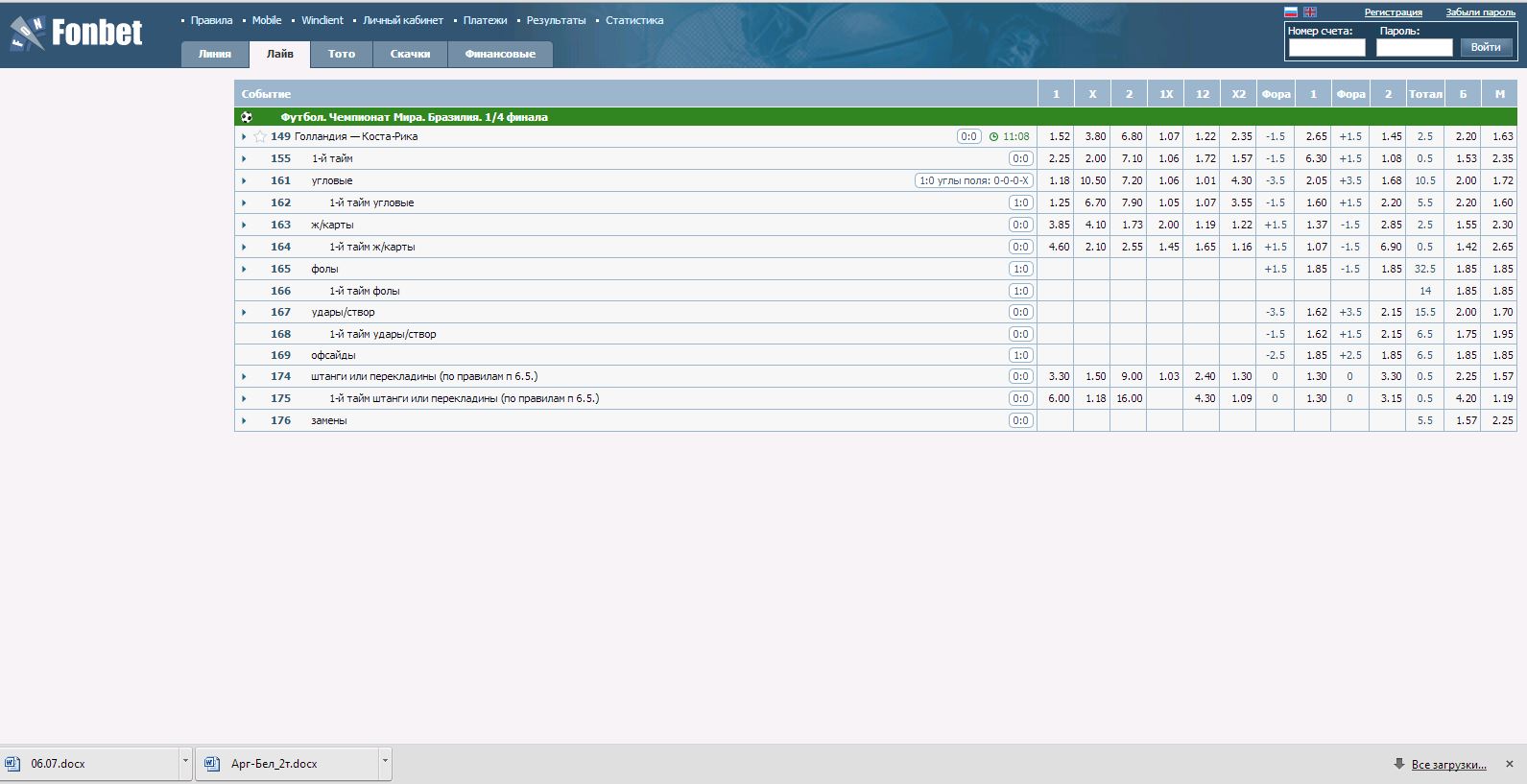1527x784 pixels.
Task: Click odds 6.80 for Коста-Рика win
Action: click(x=1132, y=136)
